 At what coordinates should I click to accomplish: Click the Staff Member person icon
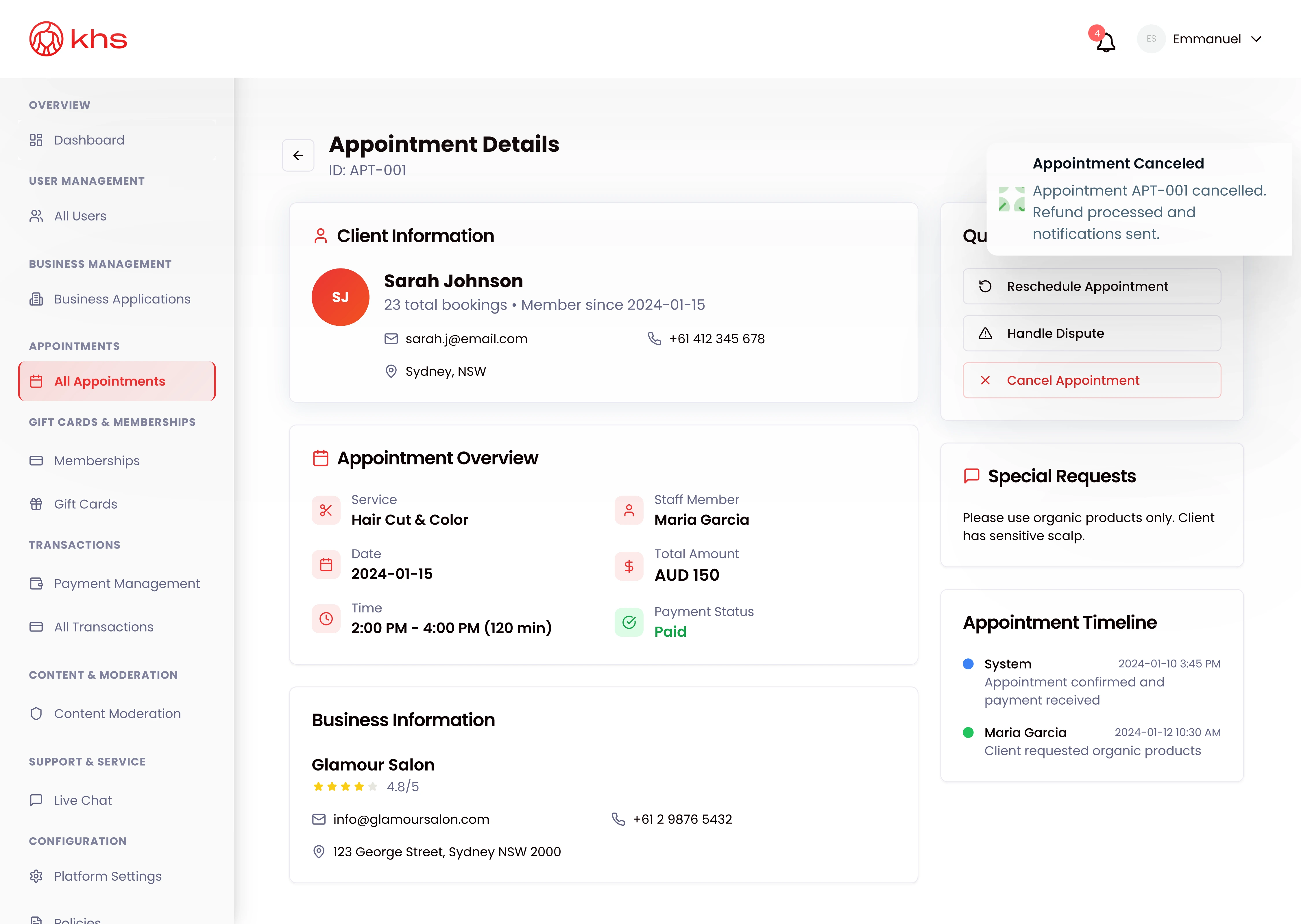(629, 510)
